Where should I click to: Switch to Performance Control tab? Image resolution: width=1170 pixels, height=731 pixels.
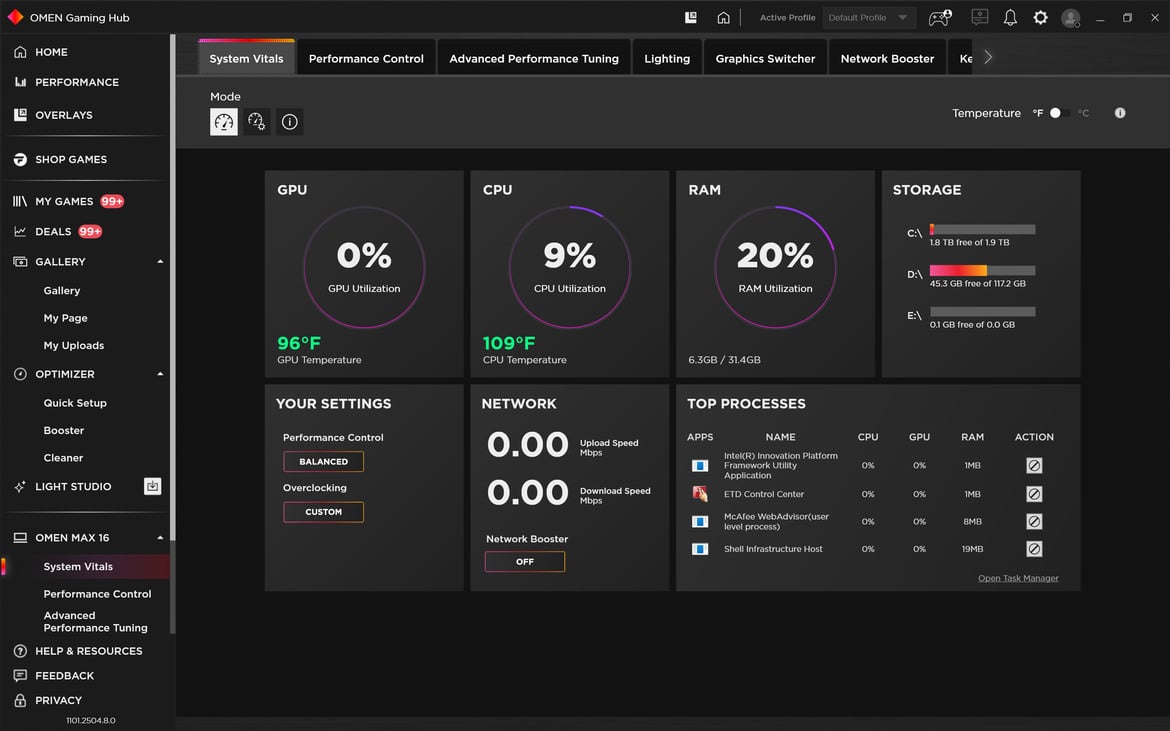pyautogui.click(x=366, y=58)
